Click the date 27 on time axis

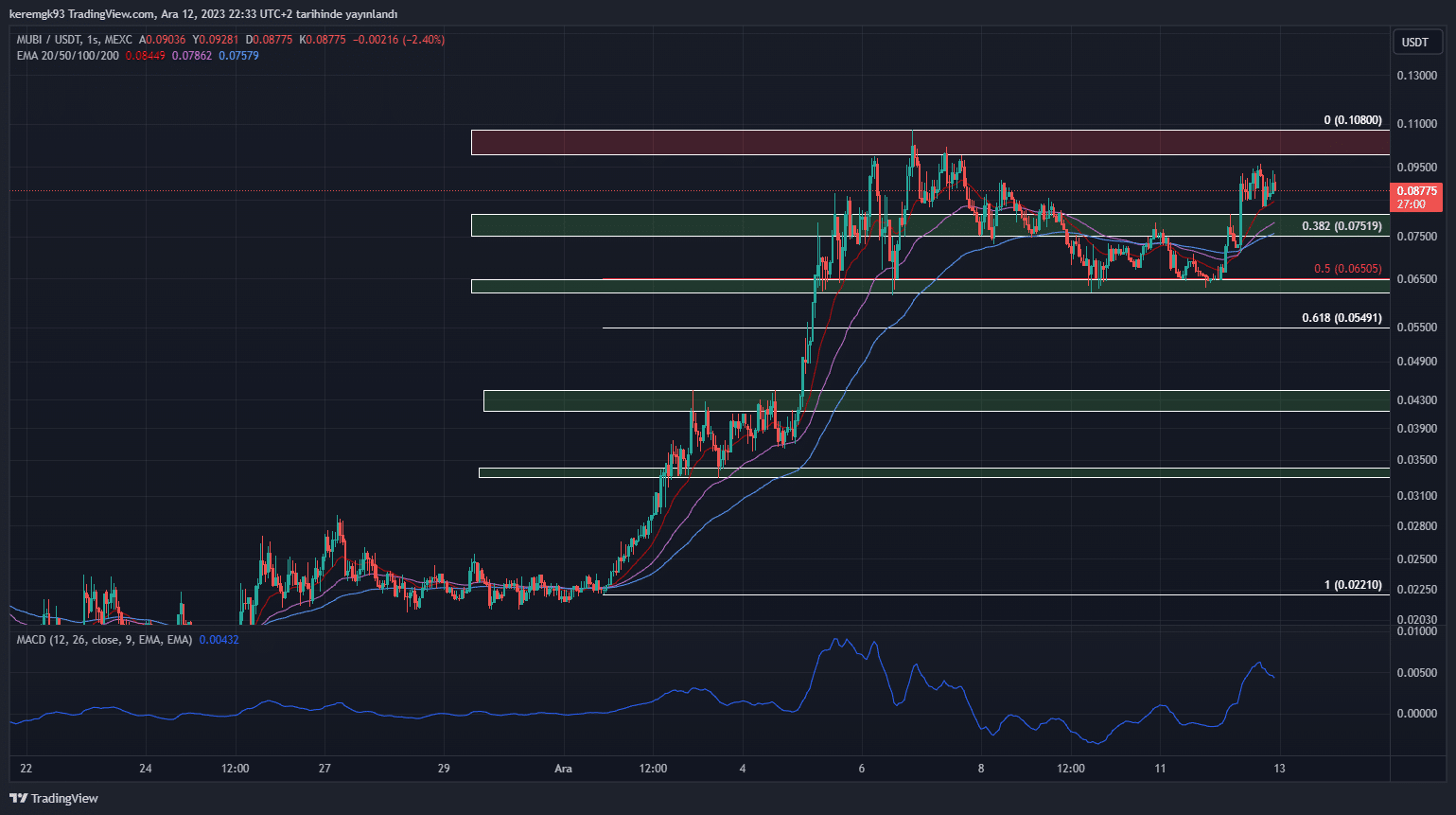325,769
